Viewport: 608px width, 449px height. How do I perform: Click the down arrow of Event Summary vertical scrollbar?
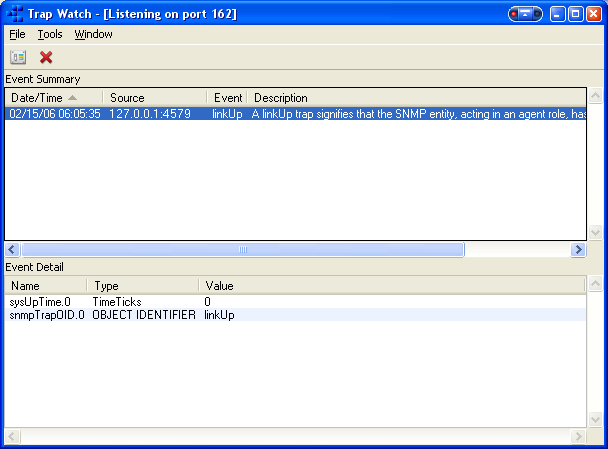point(595,232)
